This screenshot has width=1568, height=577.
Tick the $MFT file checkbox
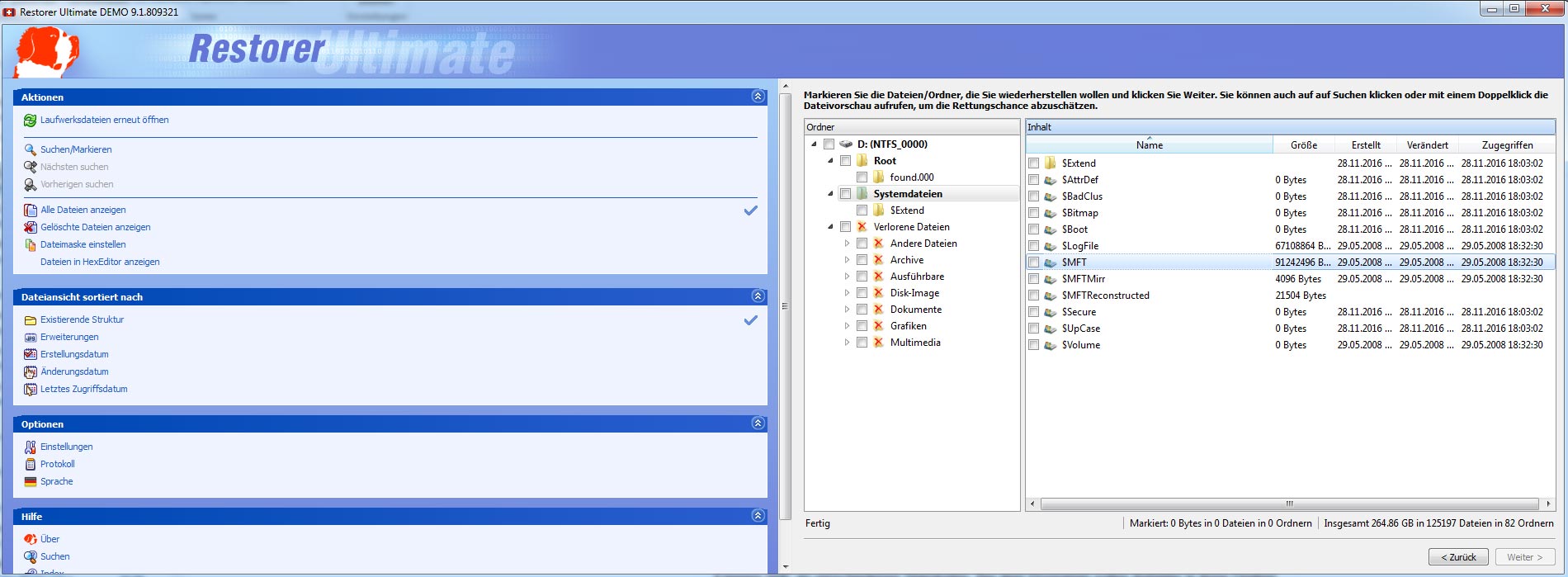[1033, 262]
